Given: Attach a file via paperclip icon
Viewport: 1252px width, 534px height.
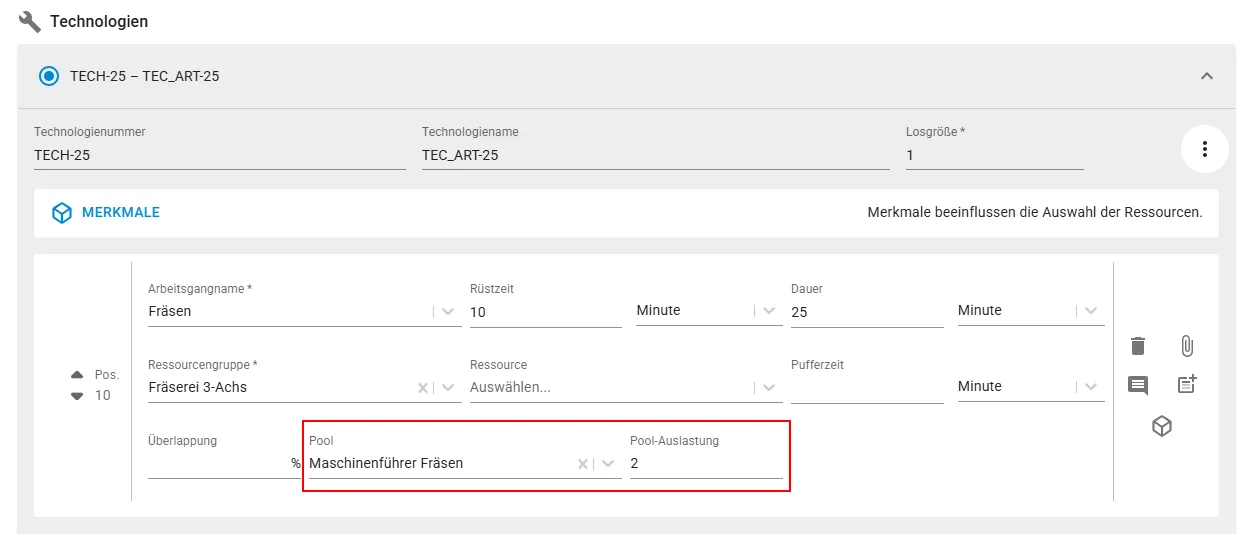Looking at the screenshot, I should click(x=1187, y=346).
